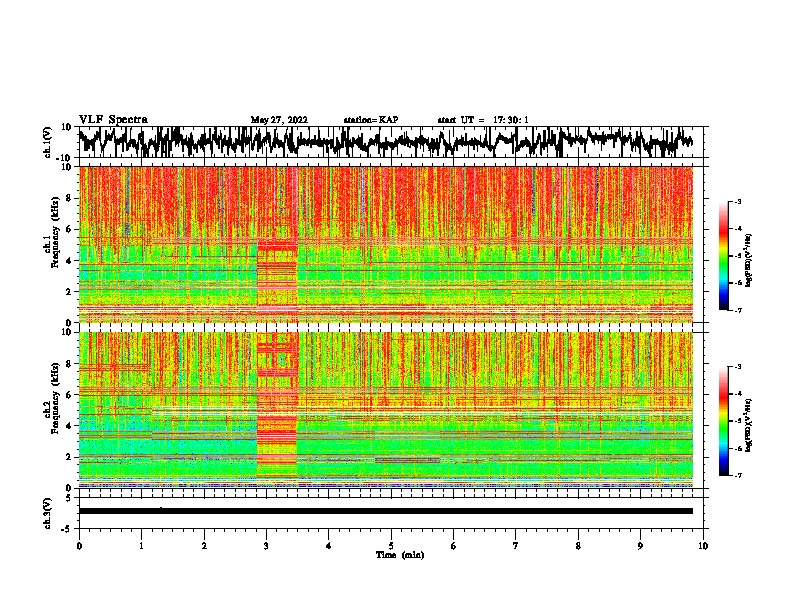Click time axis tick label "0"
This screenshot has width=792, height=612.
coord(79,546)
